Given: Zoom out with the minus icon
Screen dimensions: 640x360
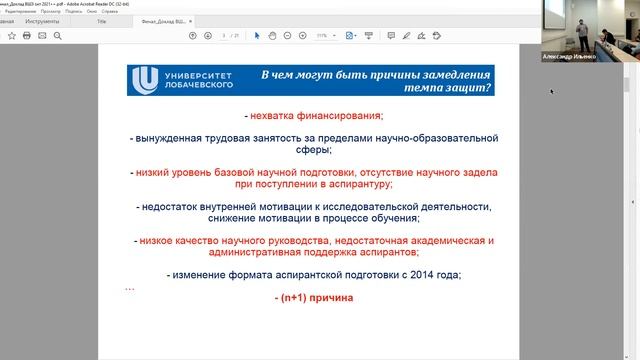Looking at the screenshot, I should [287, 36].
